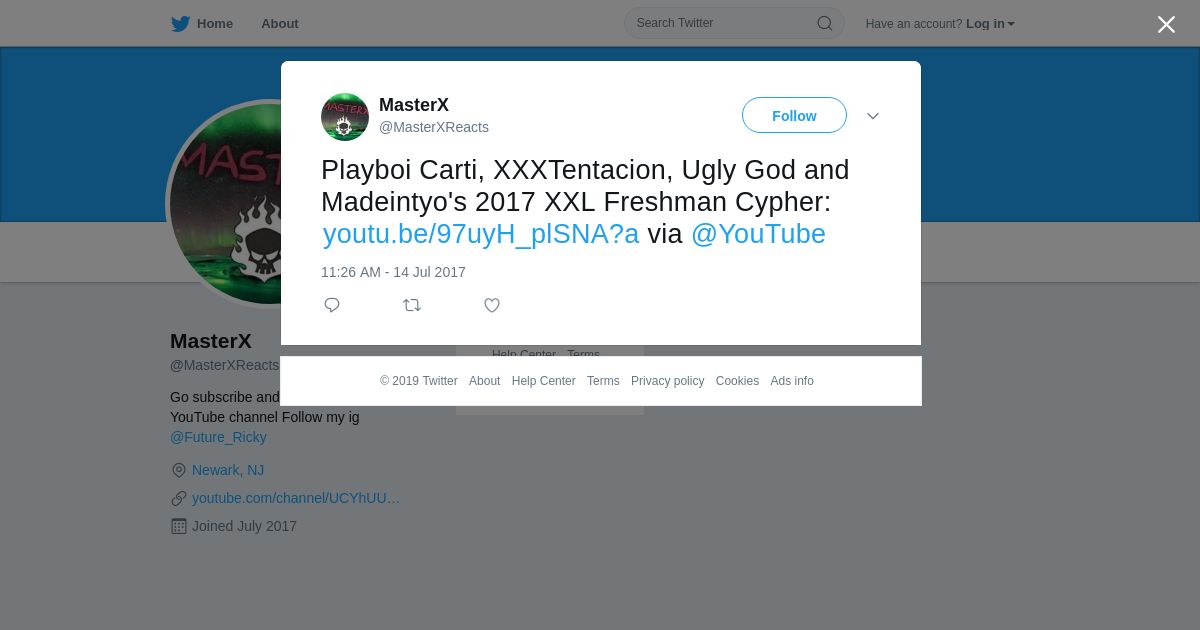Viewport: 1200px width, 630px height.
Task: Open the About menu item in top bar
Action: pyautogui.click(x=280, y=24)
